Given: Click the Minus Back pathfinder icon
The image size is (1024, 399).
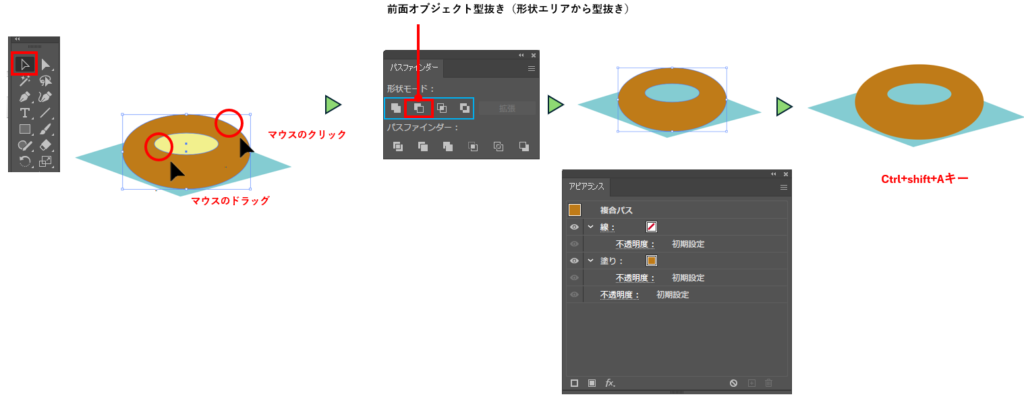Looking at the screenshot, I should click(524, 146).
